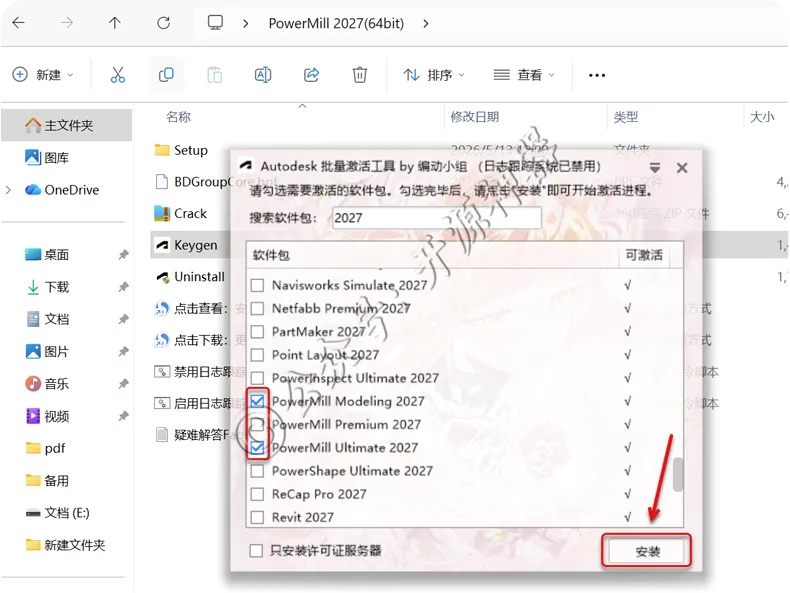Uncheck PowerMill Modeling 2027 checkbox
Viewport: 790px width, 593px height.
[257, 401]
